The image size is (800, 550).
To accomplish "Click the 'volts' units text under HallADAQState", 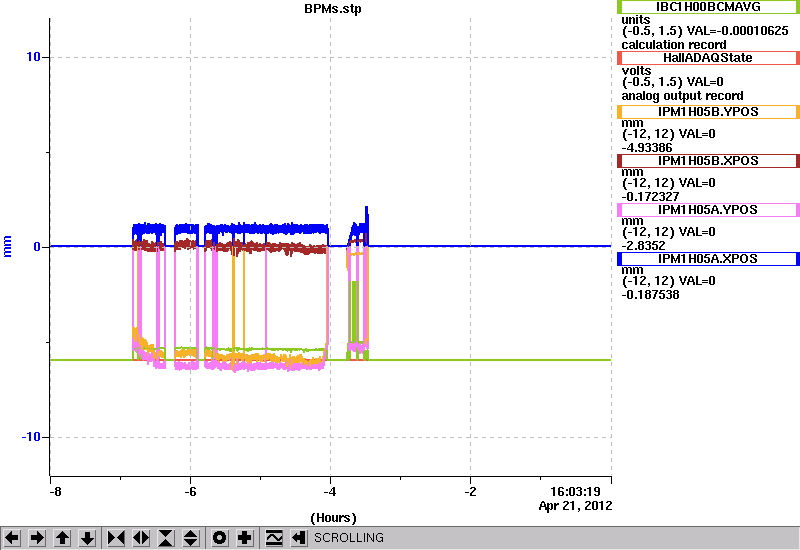I will 636,70.
